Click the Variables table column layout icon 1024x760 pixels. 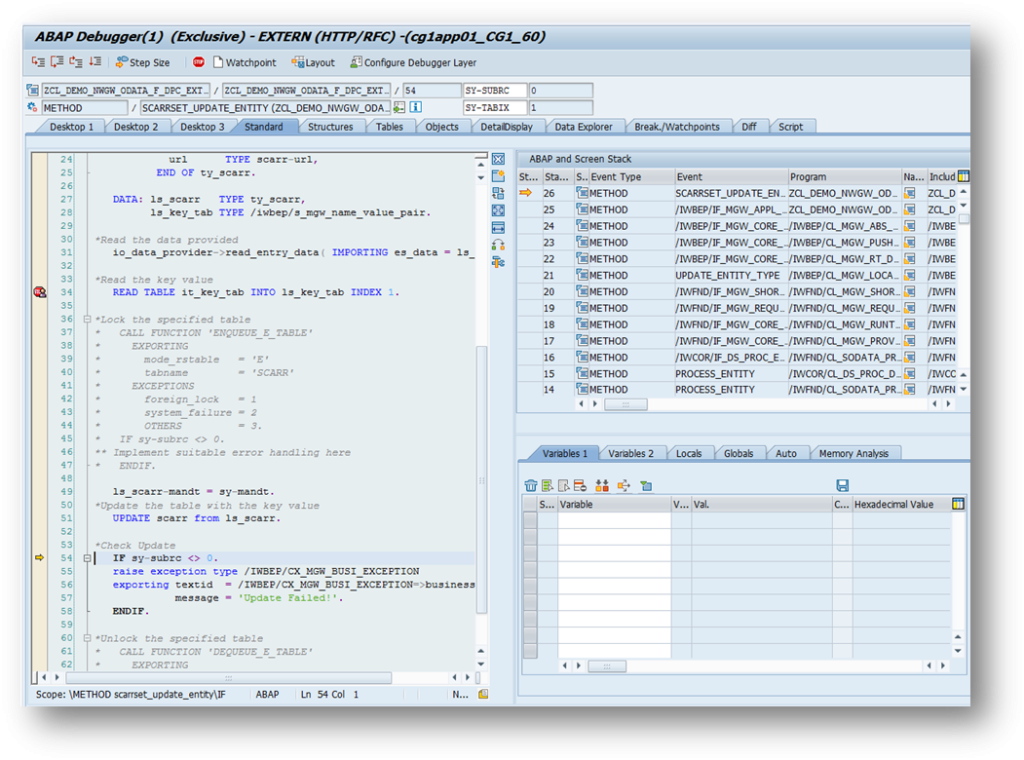958,504
